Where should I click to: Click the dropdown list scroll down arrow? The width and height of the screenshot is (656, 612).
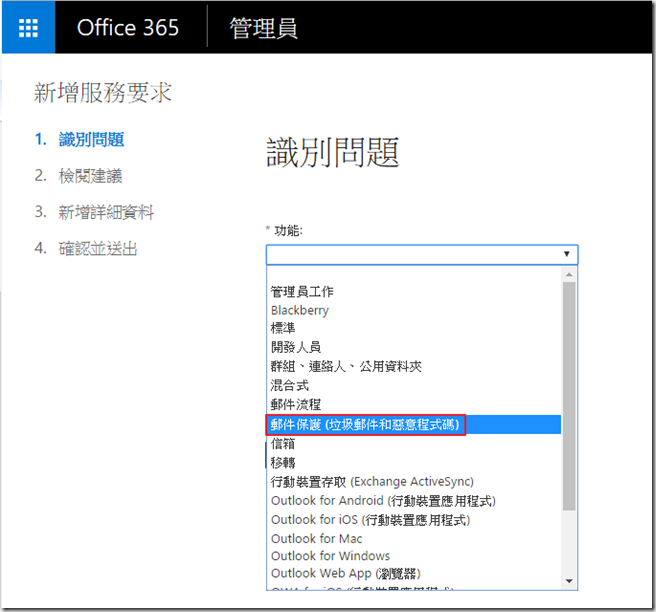pyautogui.click(x=569, y=581)
